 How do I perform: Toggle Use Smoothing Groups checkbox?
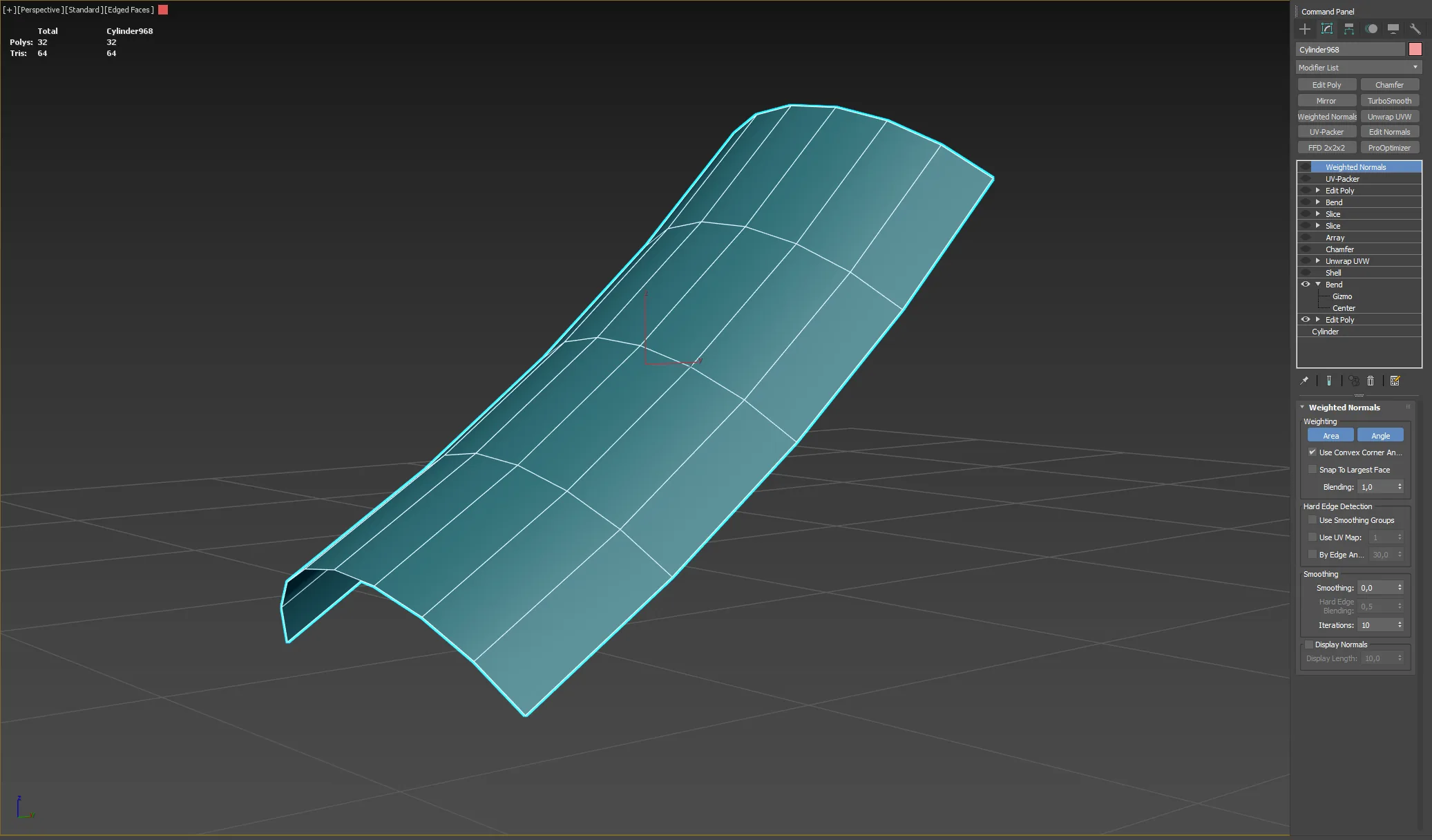[x=1312, y=520]
